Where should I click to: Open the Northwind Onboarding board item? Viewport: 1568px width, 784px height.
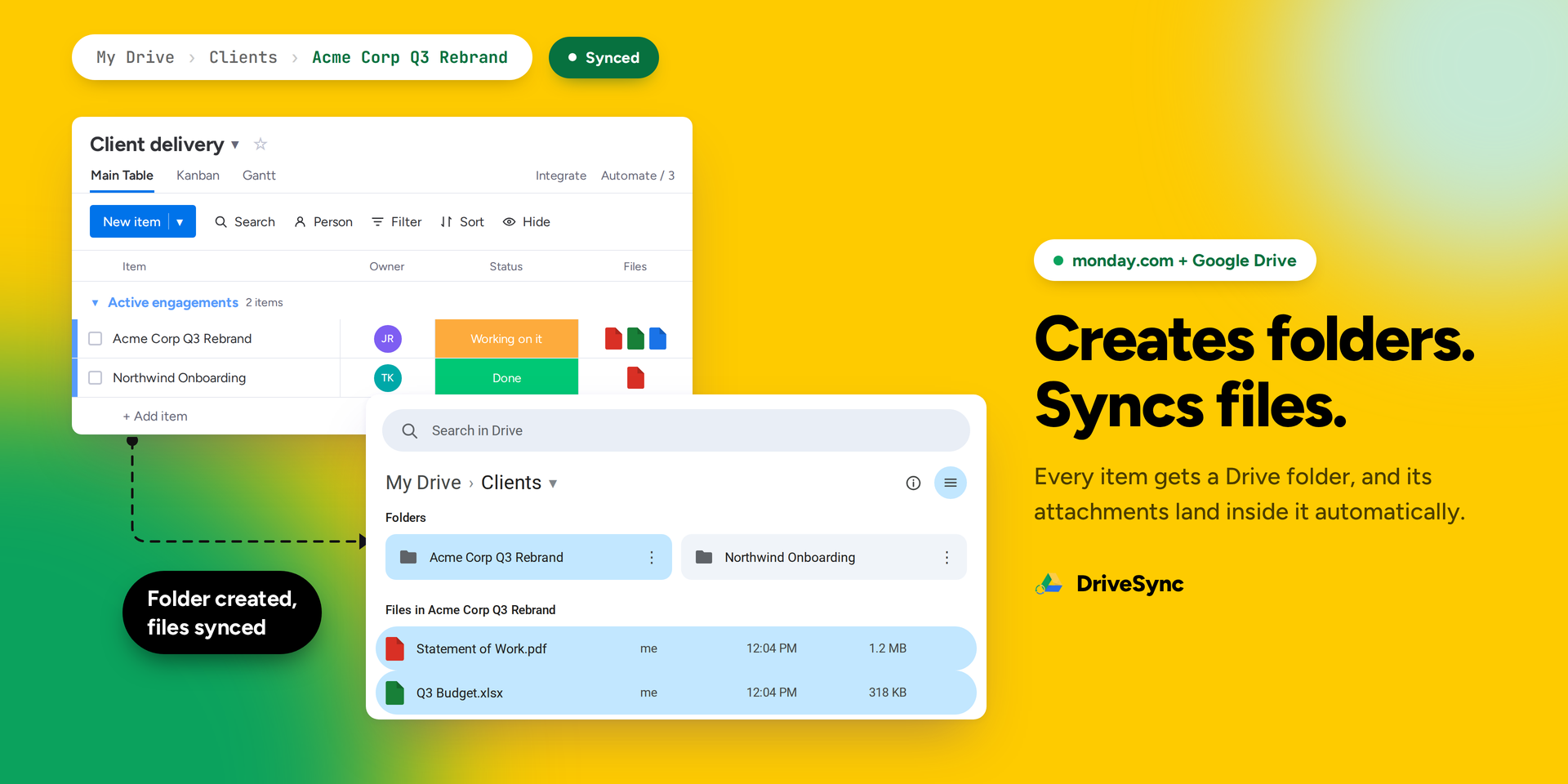click(x=180, y=378)
